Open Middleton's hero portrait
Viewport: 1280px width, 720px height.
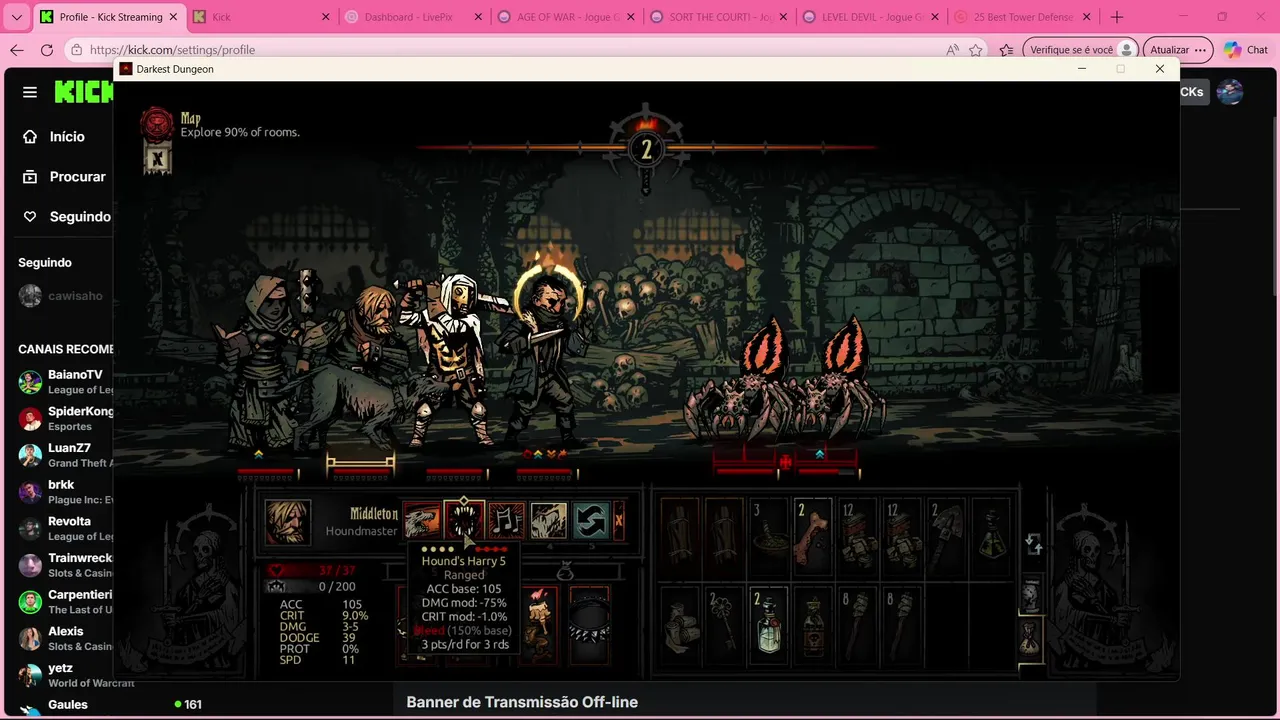[287, 522]
